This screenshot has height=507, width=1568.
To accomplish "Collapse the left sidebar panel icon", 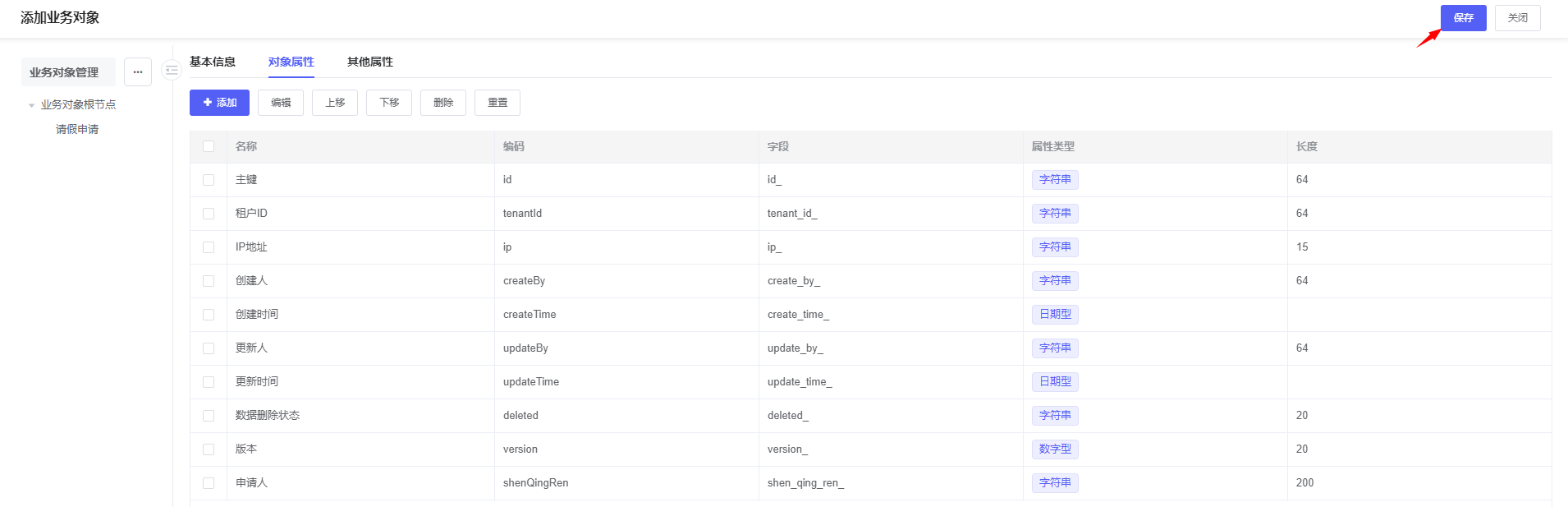I will [172, 71].
